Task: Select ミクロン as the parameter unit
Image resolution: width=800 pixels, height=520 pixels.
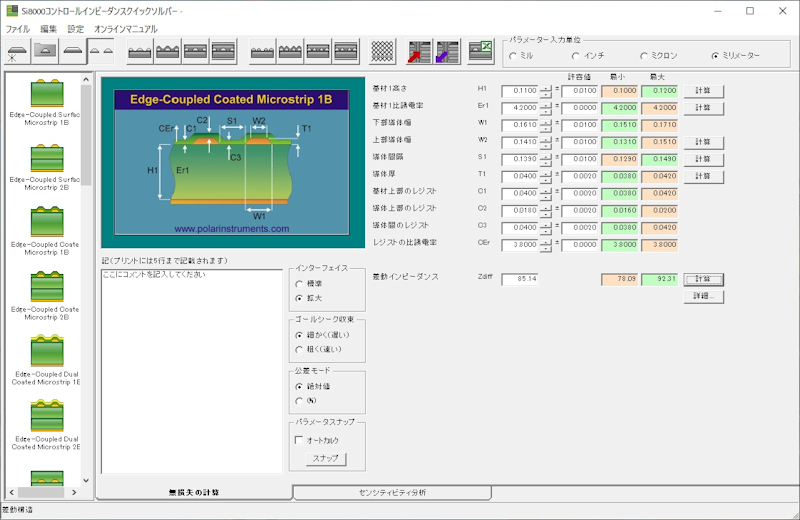Action: click(x=644, y=56)
